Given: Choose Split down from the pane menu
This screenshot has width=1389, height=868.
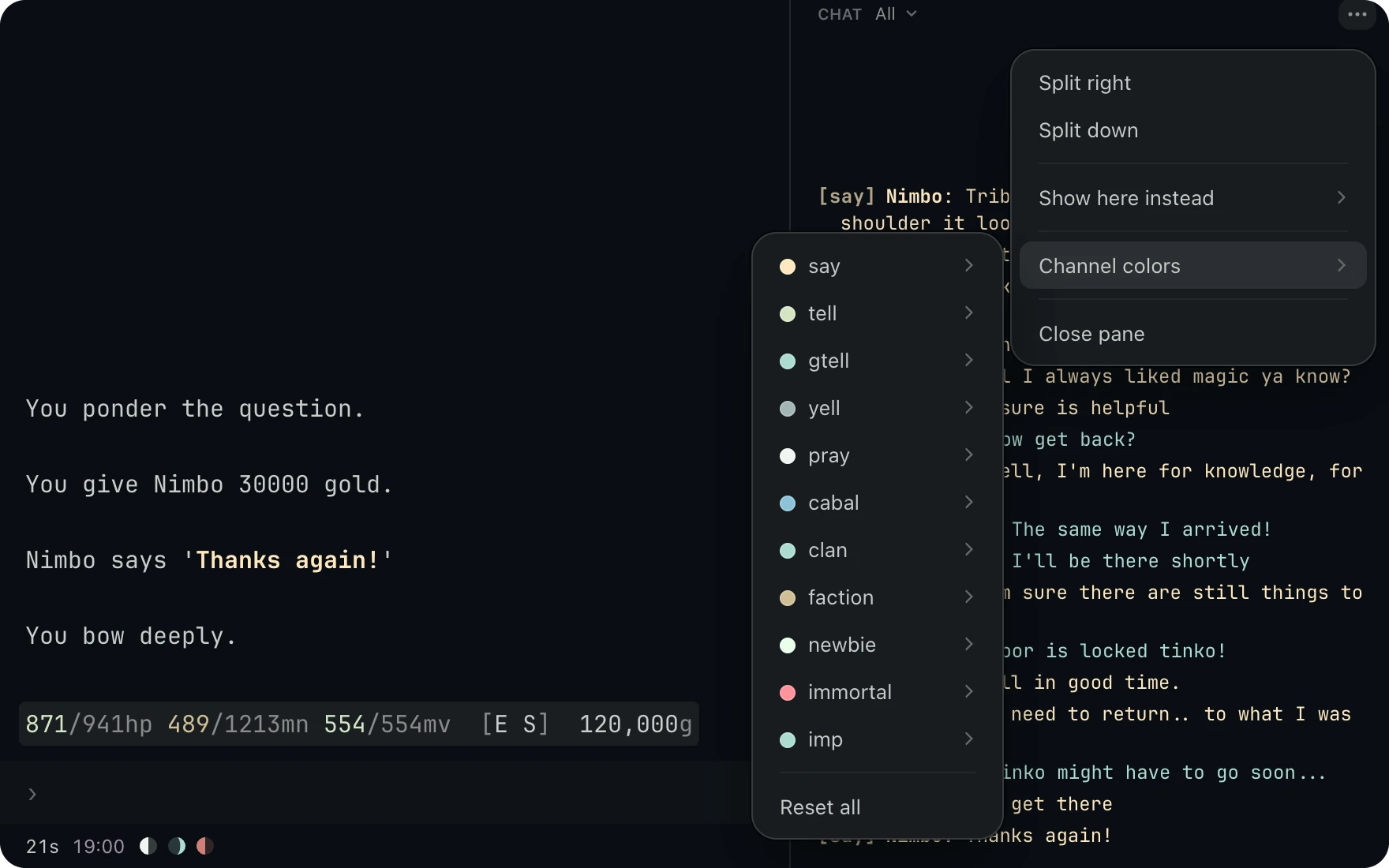Looking at the screenshot, I should click(x=1192, y=130).
